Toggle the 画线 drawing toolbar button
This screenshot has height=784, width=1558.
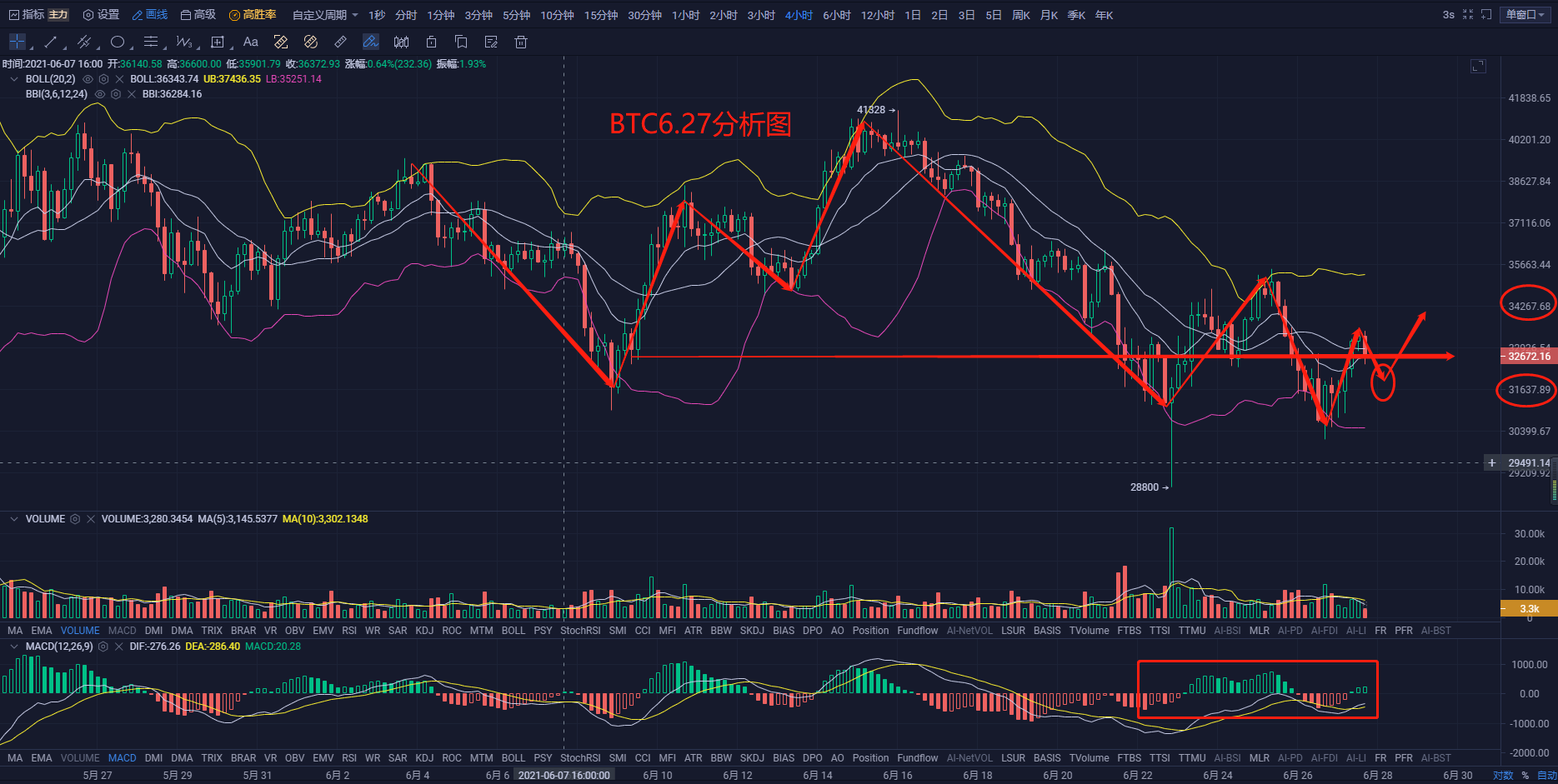coord(150,15)
